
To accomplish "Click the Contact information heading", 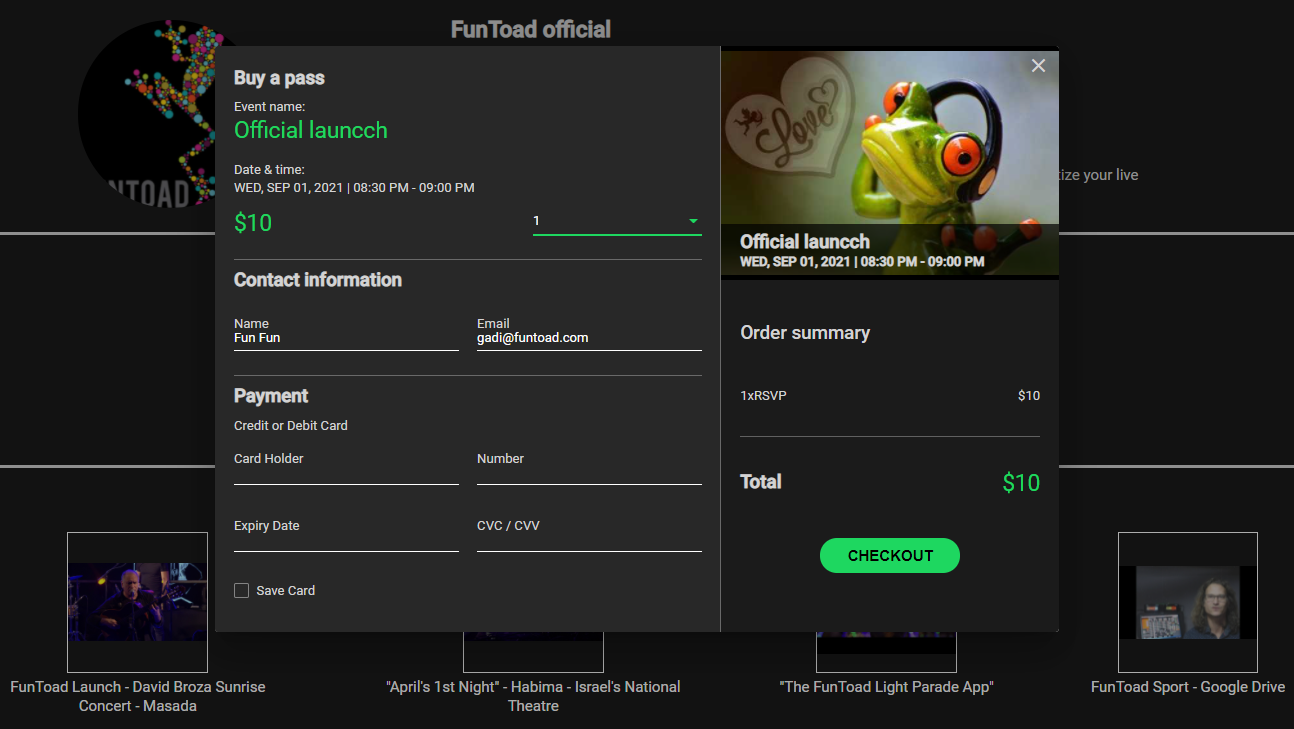I will click(x=318, y=280).
